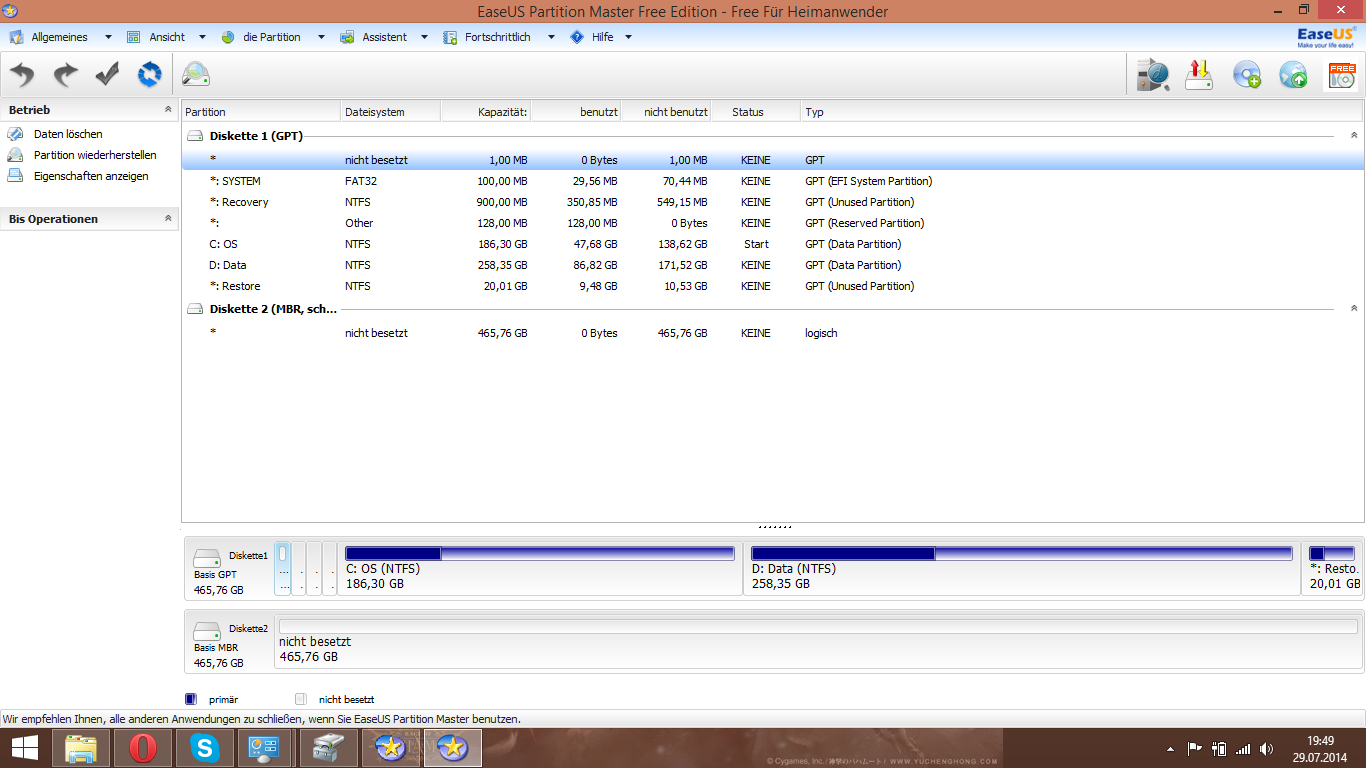Select the C: OS partition row
The image size is (1366, 768).
click(x=772, y=244)
